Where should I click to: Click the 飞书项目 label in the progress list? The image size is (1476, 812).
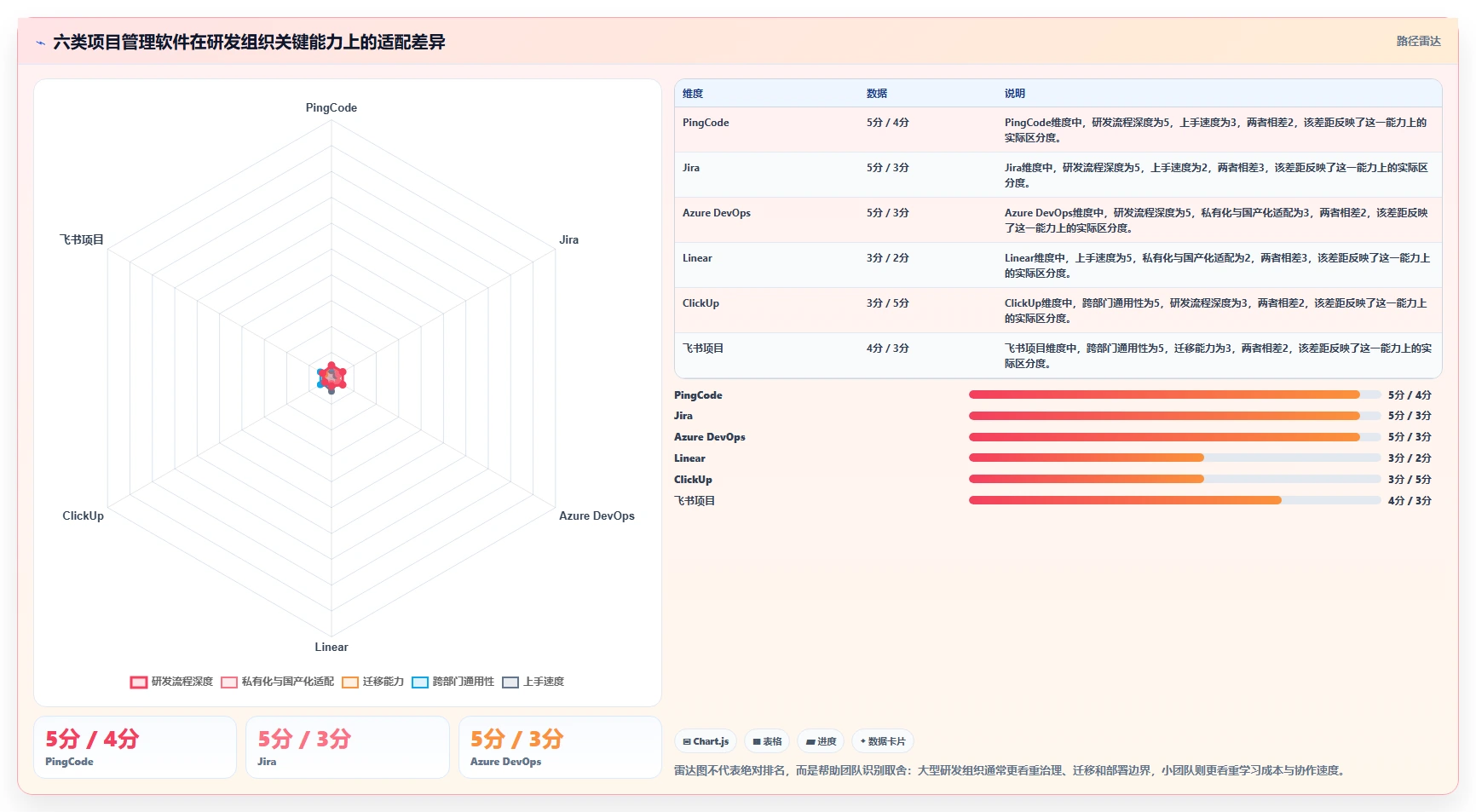(695, 501)
